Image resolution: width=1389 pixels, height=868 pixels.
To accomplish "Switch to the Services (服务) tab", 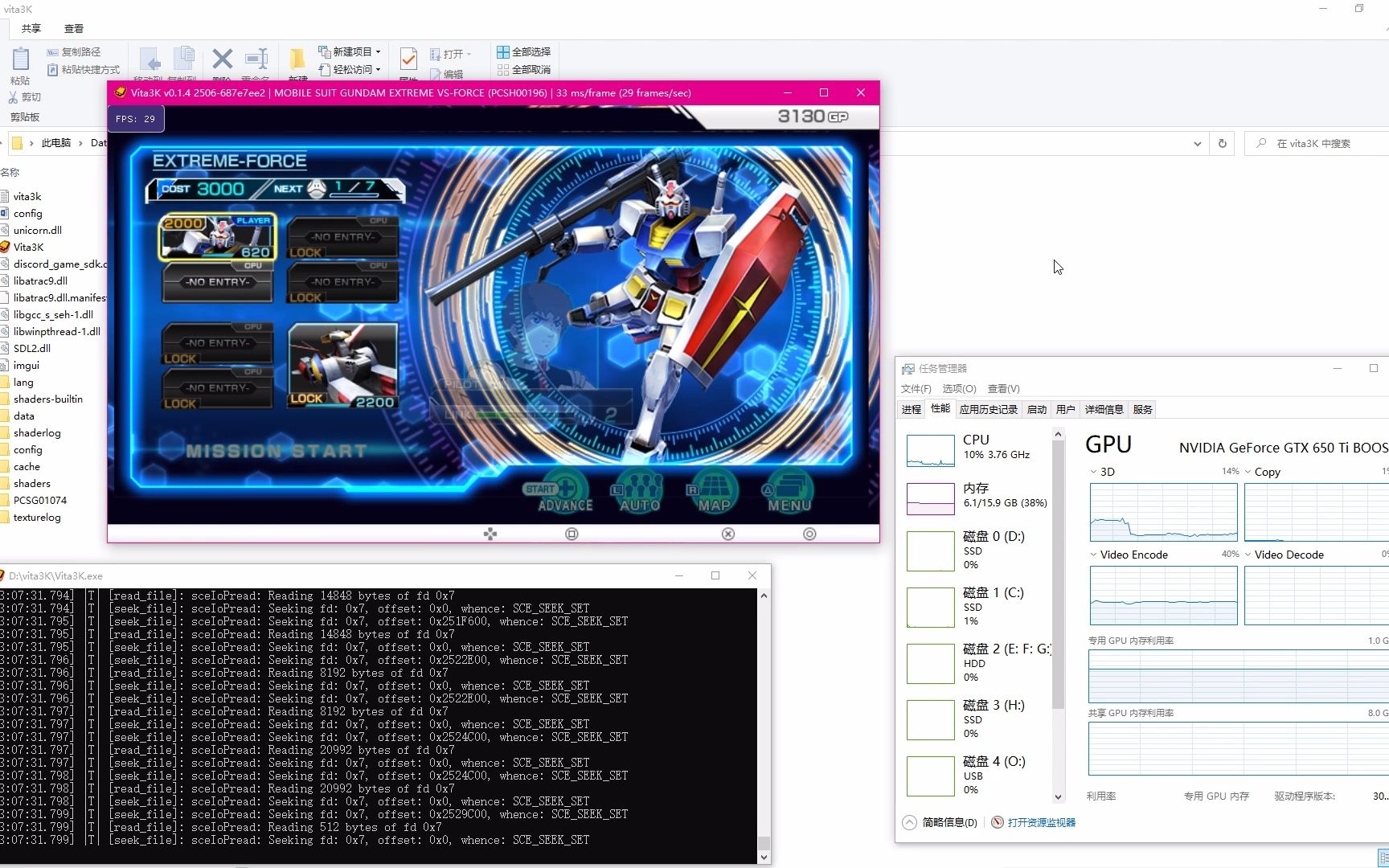I will click(x=1142, y=409).
